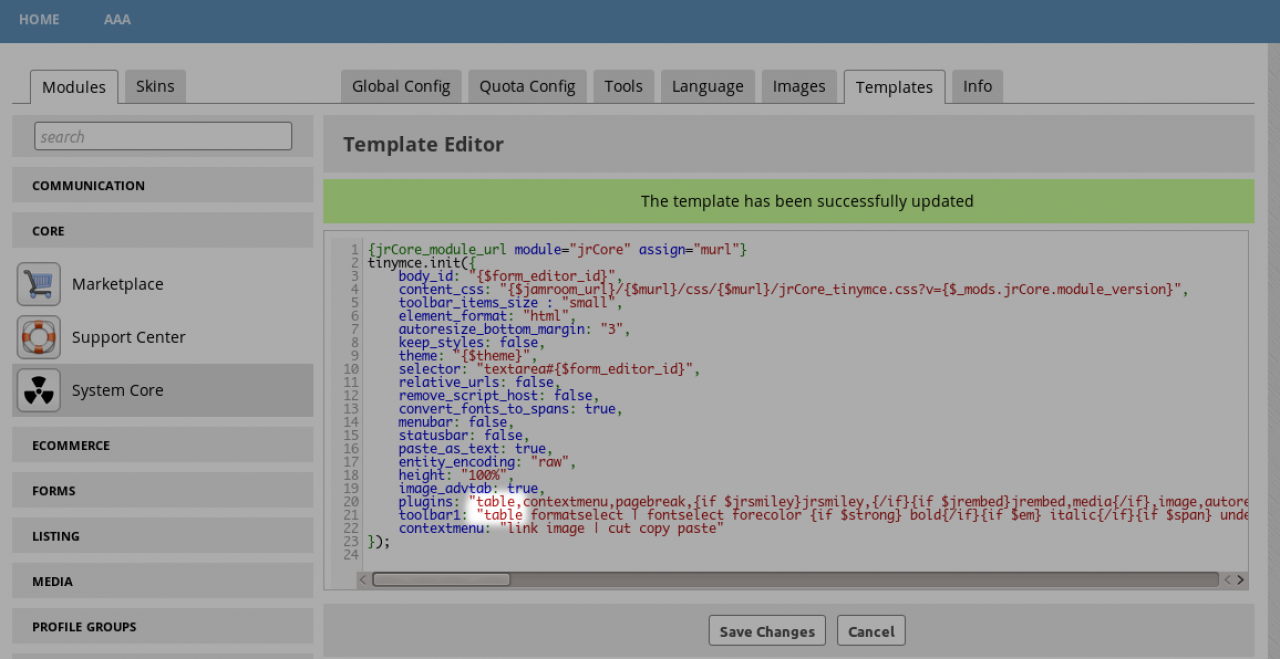1280x659 pixels.
Task: Open the Quota Config tab
Action: tap(527, 86)
